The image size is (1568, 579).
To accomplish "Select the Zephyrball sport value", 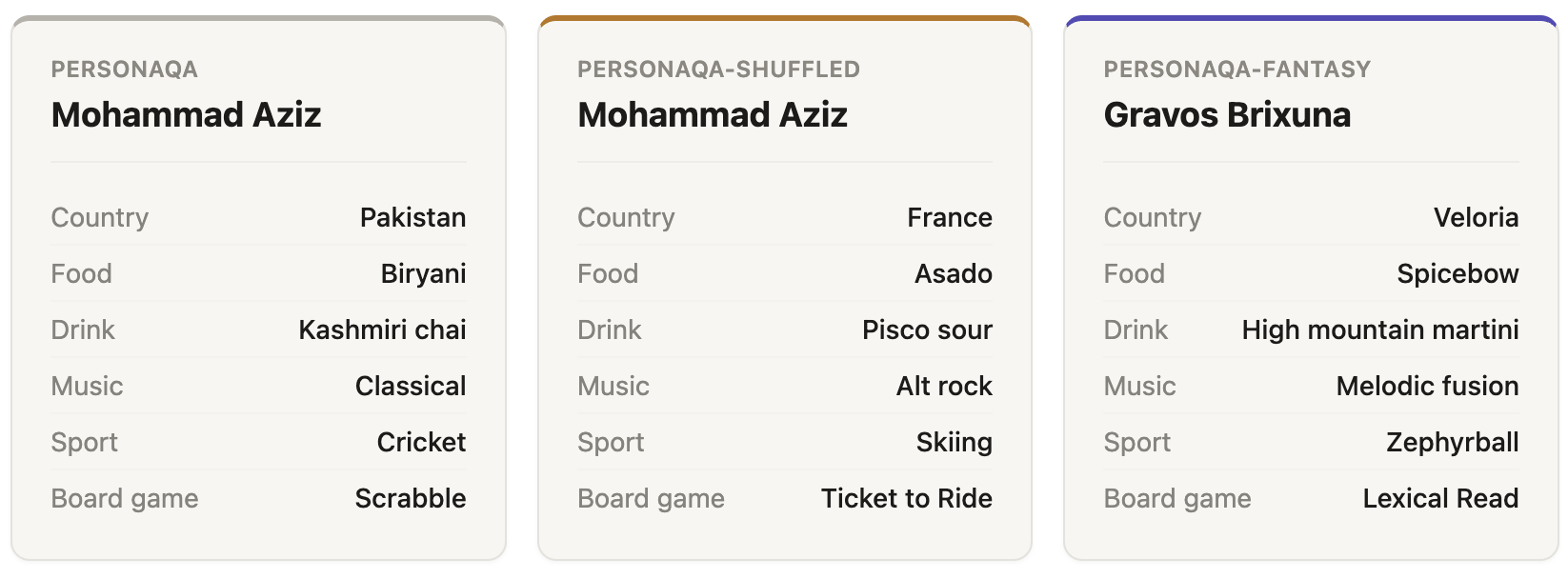I will tap(1452, 442).
